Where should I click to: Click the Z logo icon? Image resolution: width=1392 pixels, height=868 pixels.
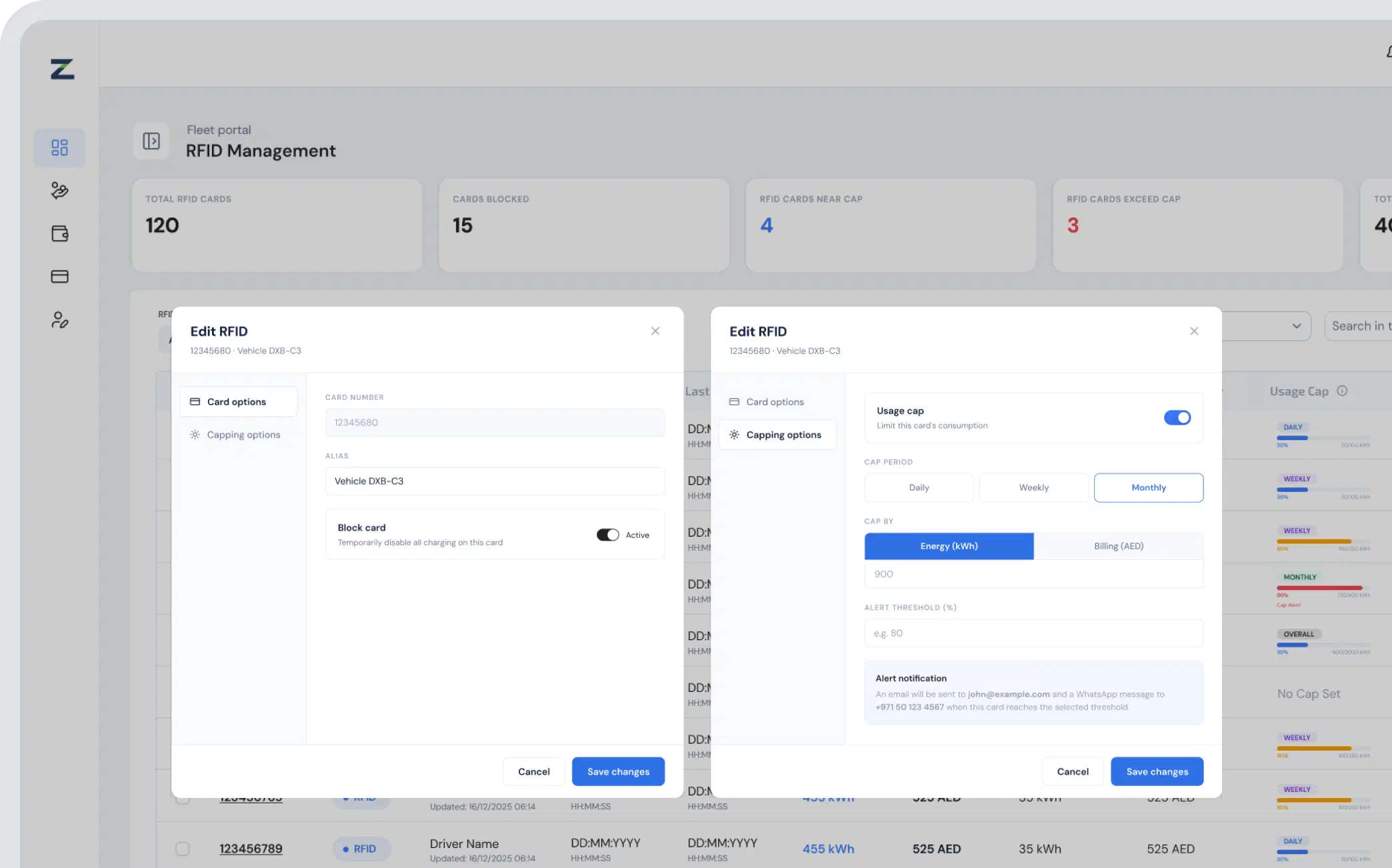click(x=62, y=69)
